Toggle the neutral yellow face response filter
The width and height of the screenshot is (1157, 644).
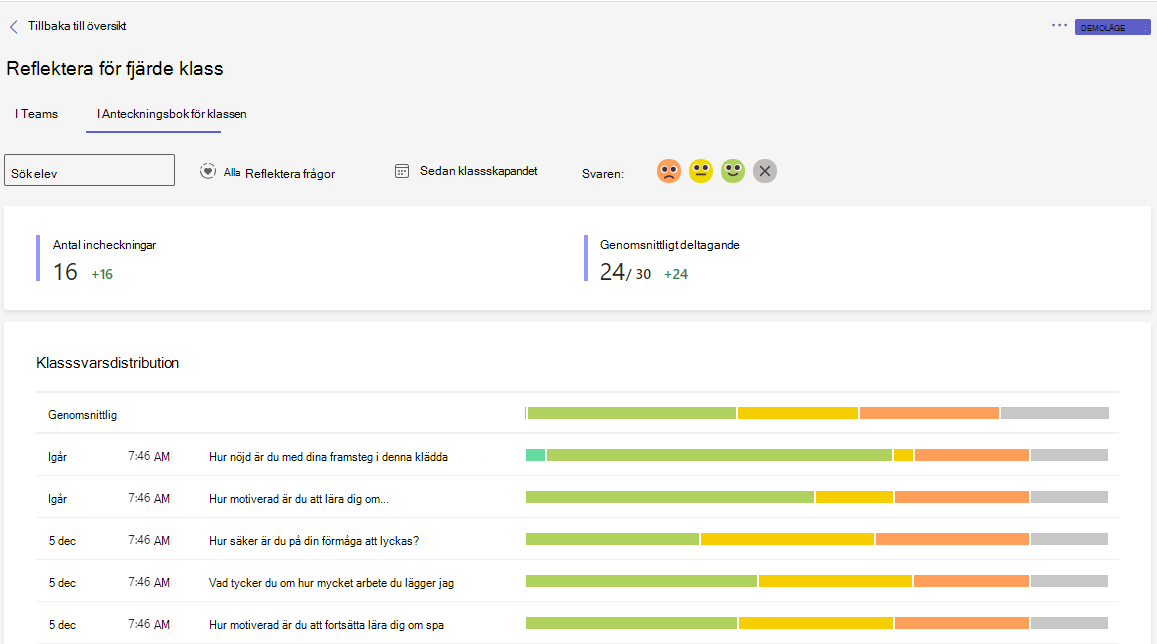tap(700, 171)
